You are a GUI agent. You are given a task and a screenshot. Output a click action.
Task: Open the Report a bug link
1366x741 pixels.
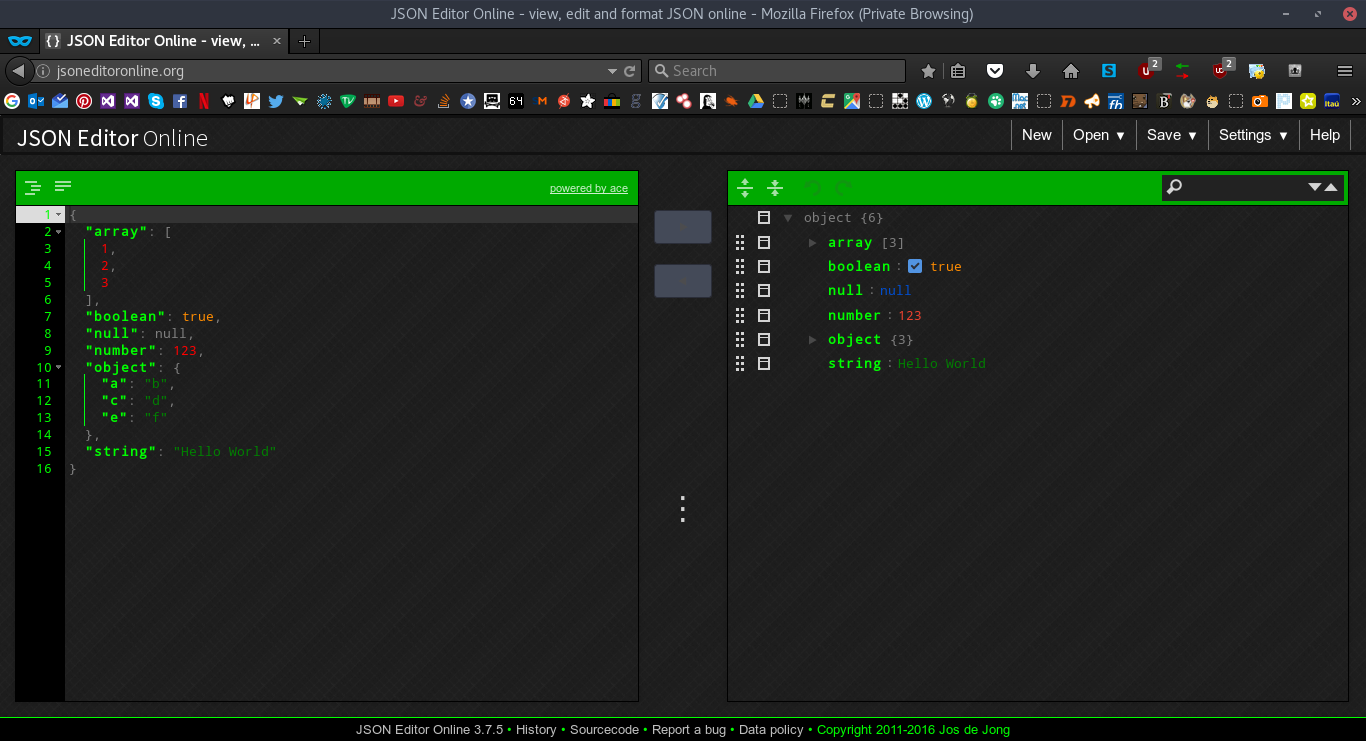pyautogui.click(x=689, y=730)
